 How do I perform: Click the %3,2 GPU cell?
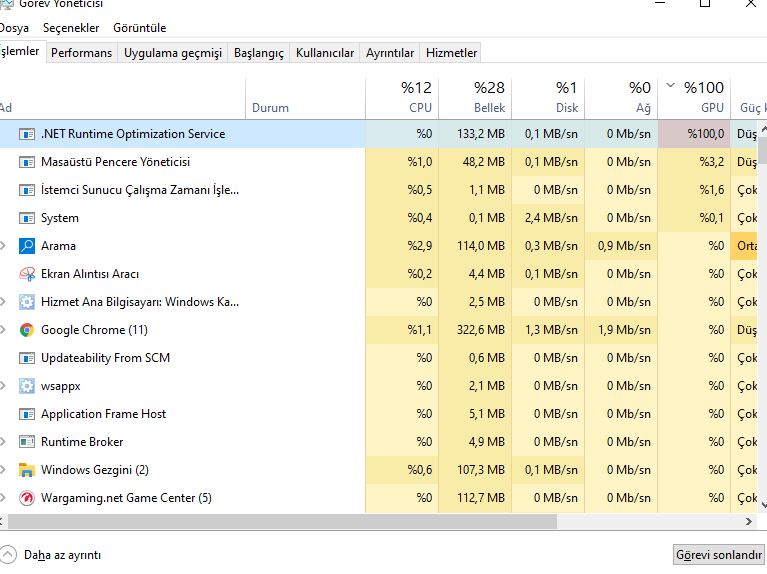click(x=694, y=162)
